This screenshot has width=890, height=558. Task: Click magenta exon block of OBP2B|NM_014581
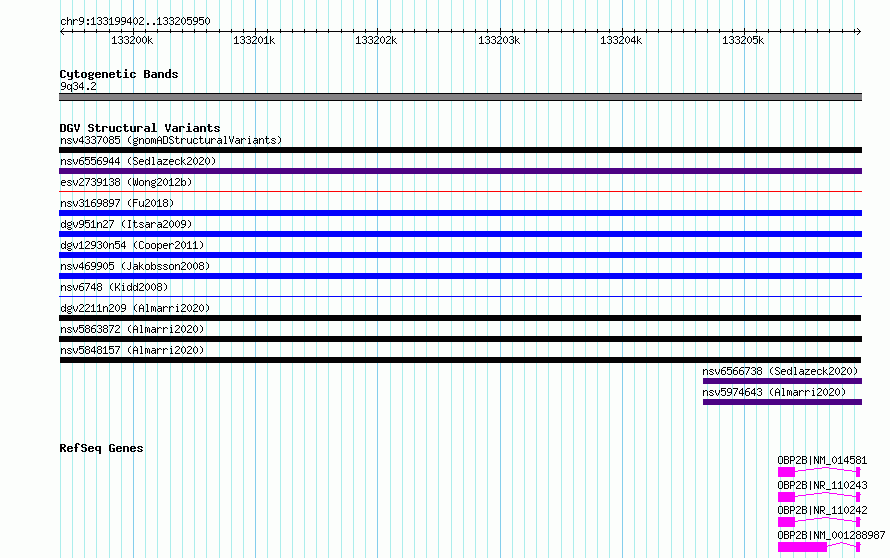pyautogui.click(x=786, y=472)
